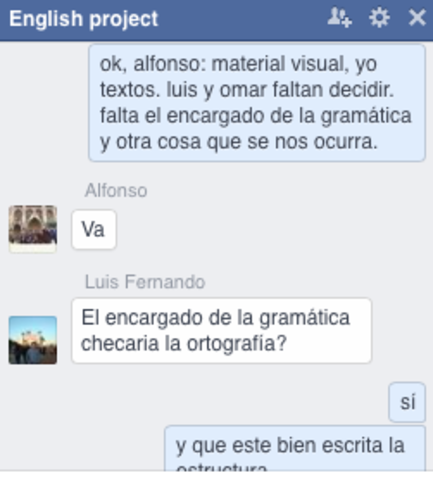433x480 pixels.
Task: Click the Luis Fernando sender name
Action: (x=145, y=282)
